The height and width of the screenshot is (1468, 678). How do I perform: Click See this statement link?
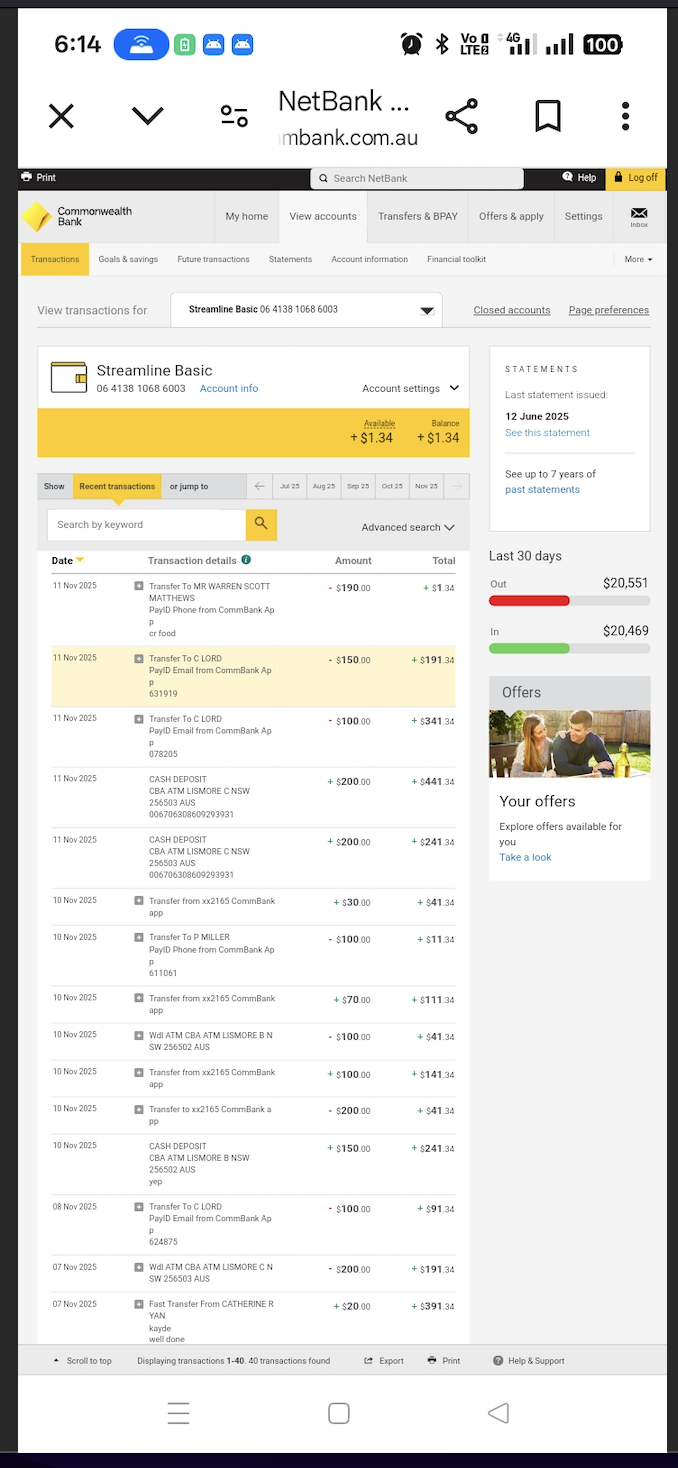(547, 433)
